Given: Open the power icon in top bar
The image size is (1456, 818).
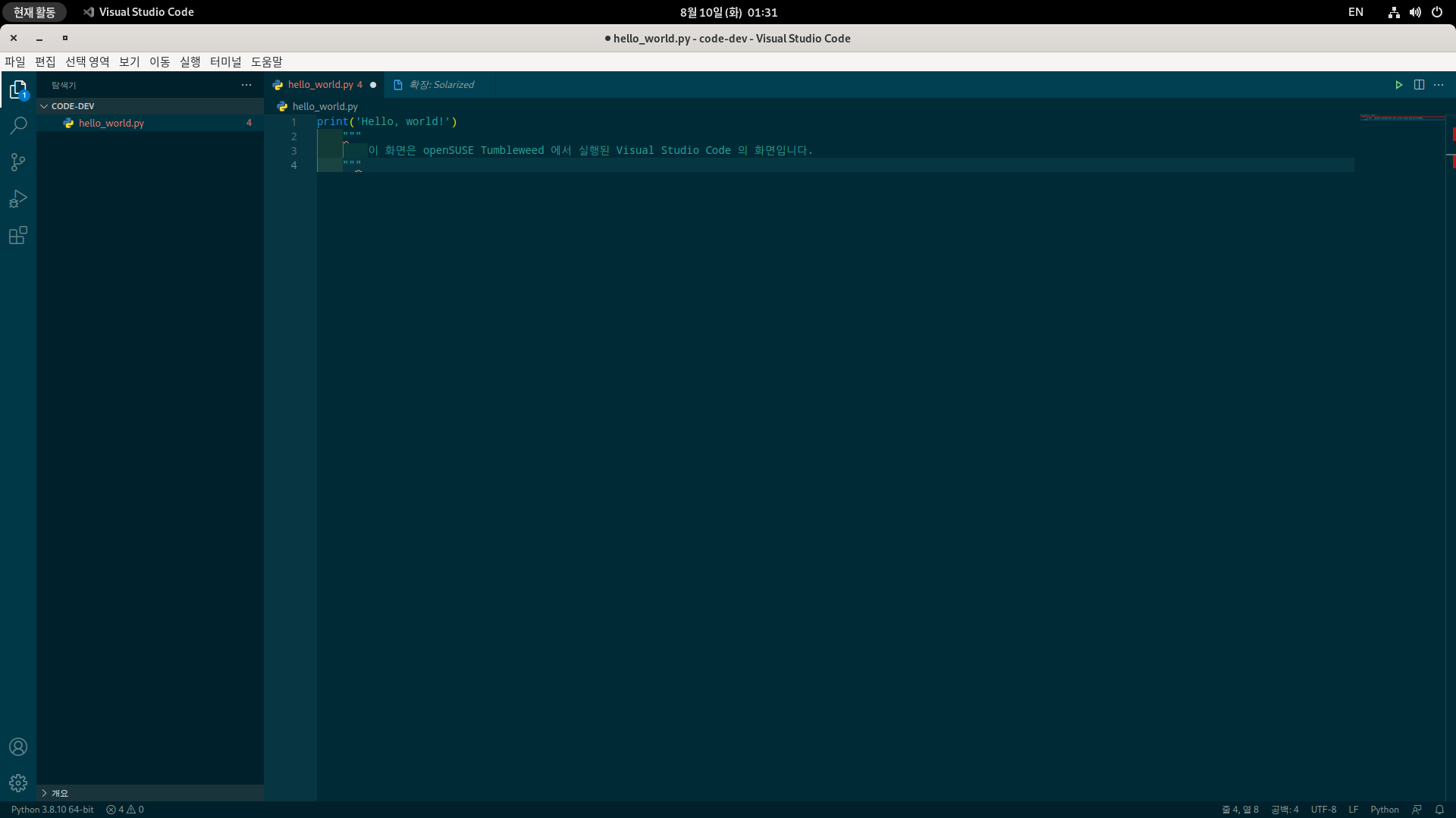Looking at the screenshot, I should [x=1437, y=12].
